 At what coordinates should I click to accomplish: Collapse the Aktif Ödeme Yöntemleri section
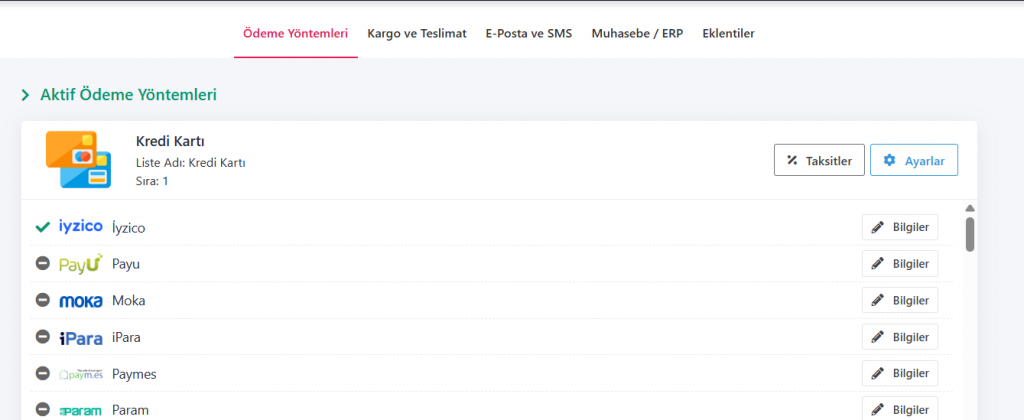(x=26, y=96)
